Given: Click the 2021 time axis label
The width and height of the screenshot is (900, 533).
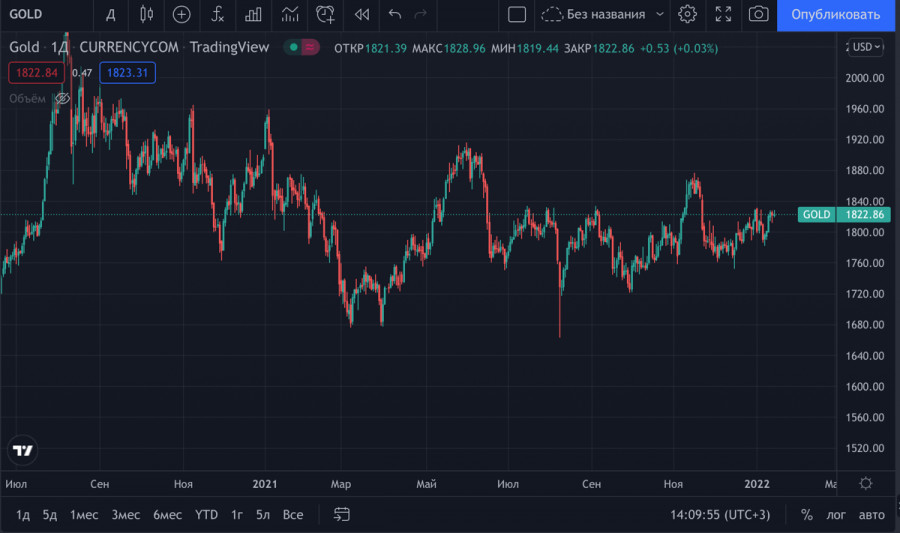Looking at the screenshot, I should [265, 484].
